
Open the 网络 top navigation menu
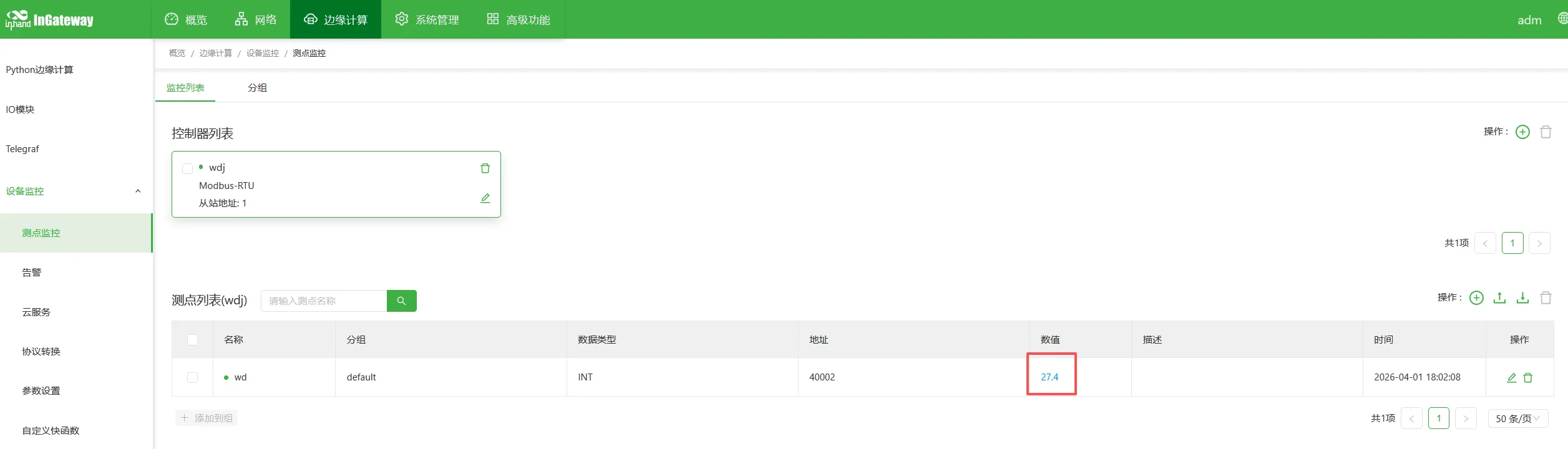coord(255,19)
